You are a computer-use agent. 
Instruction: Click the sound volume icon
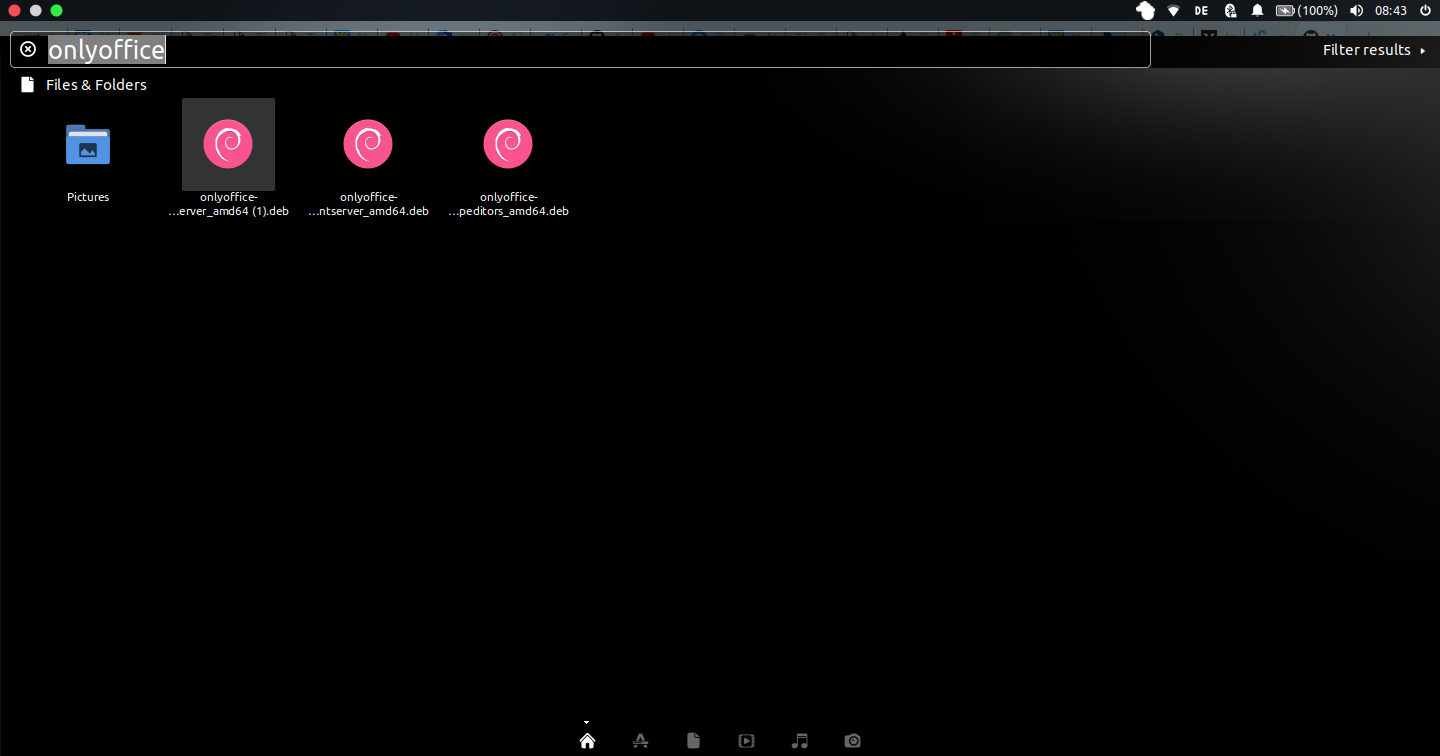pos(1354,11)
